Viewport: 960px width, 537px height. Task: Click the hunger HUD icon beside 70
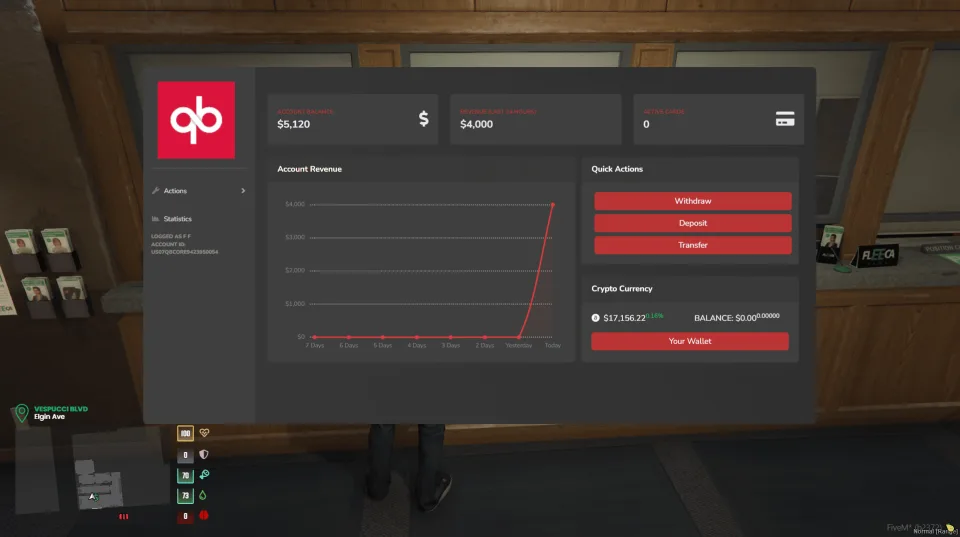tap(204, 475)
